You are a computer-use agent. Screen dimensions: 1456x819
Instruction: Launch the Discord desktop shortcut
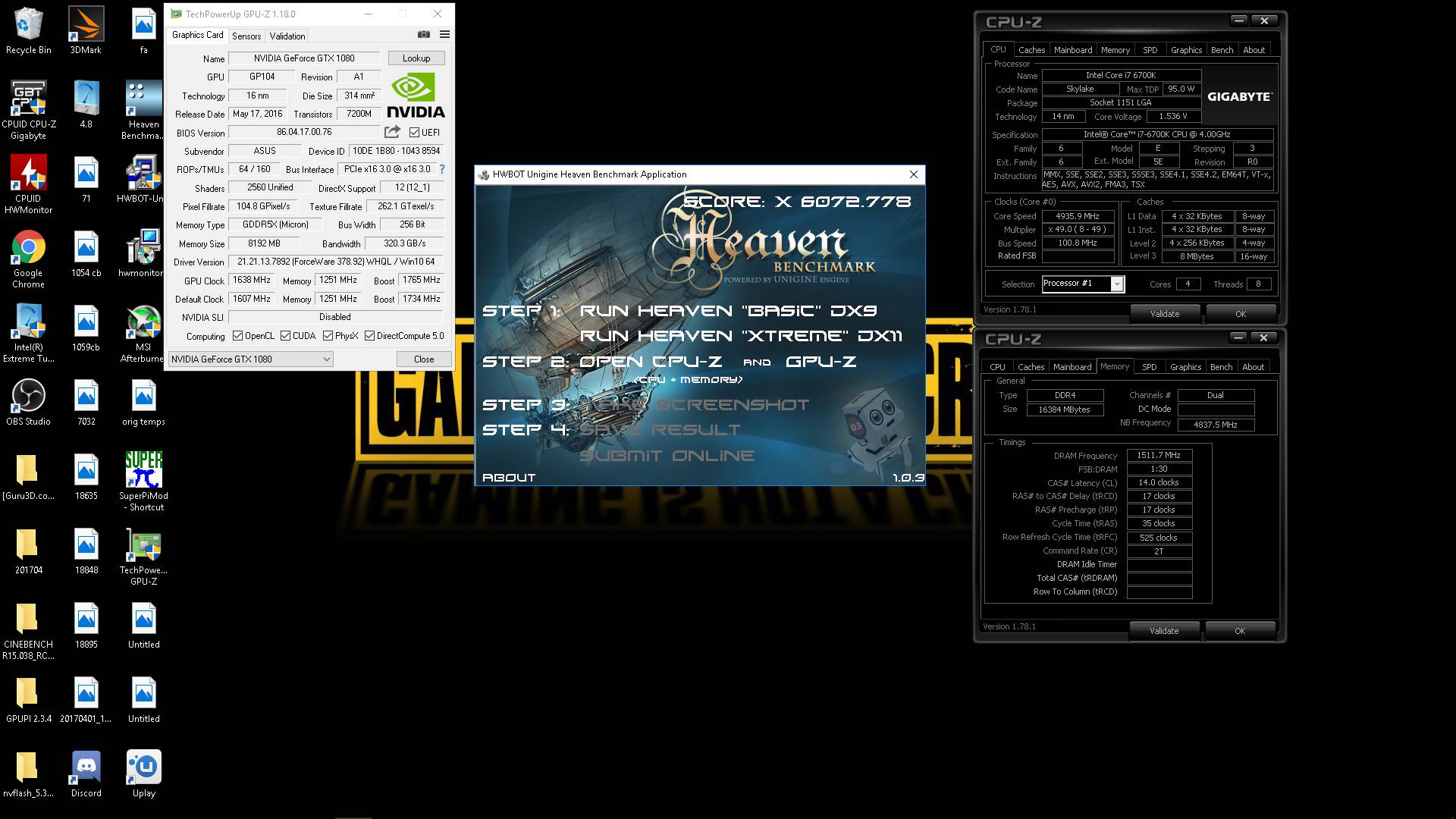[86, 773]
